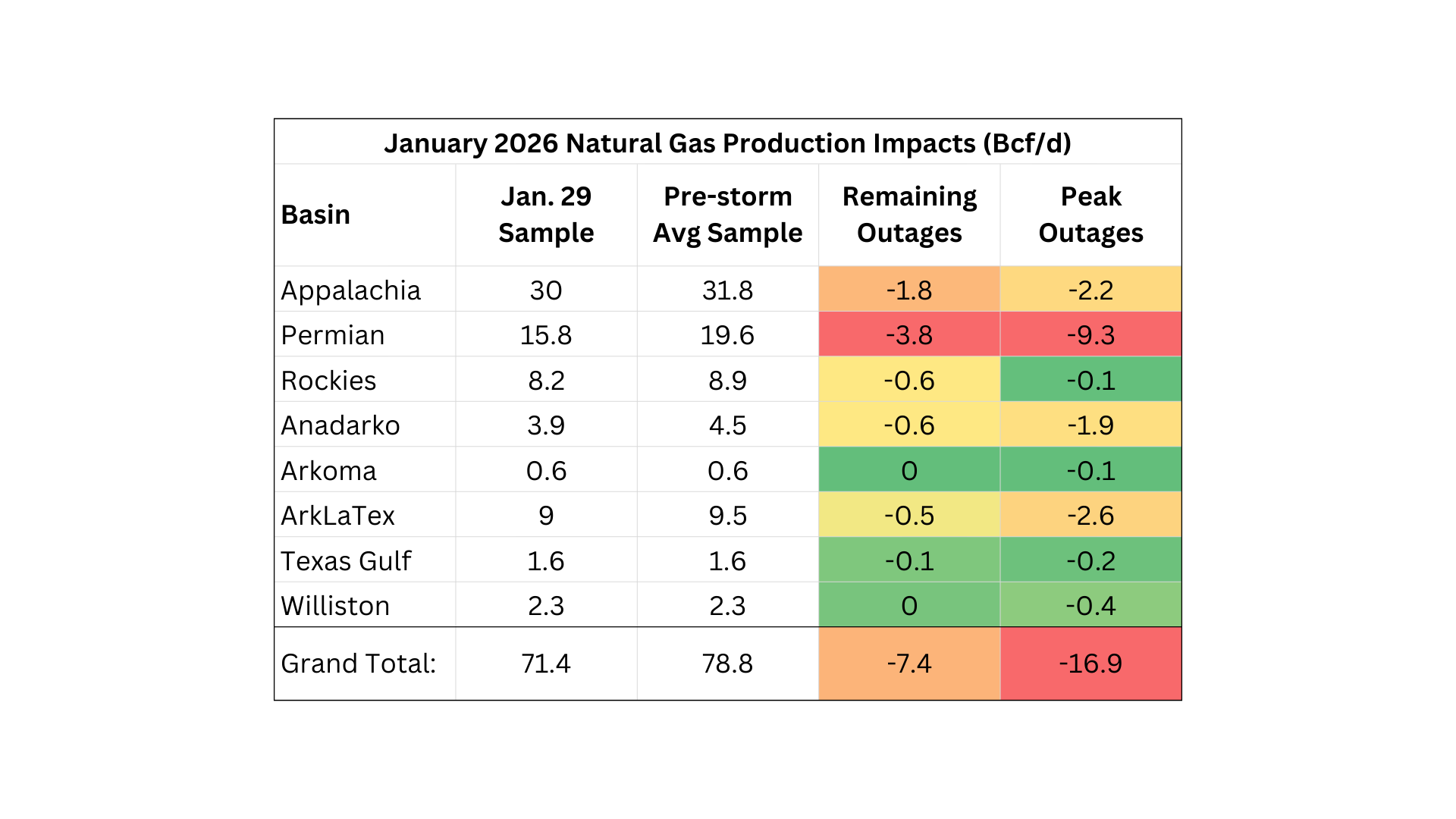
Task: Select the Permian basin name cell
Action: (333, 335)
